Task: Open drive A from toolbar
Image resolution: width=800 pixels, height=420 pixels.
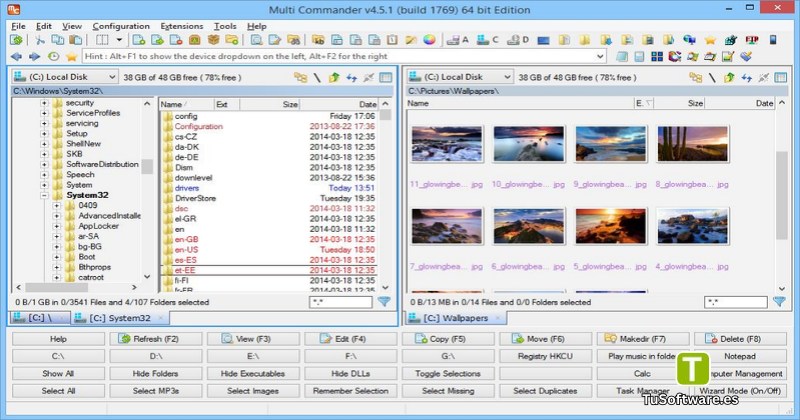Action: click(458, 40)
